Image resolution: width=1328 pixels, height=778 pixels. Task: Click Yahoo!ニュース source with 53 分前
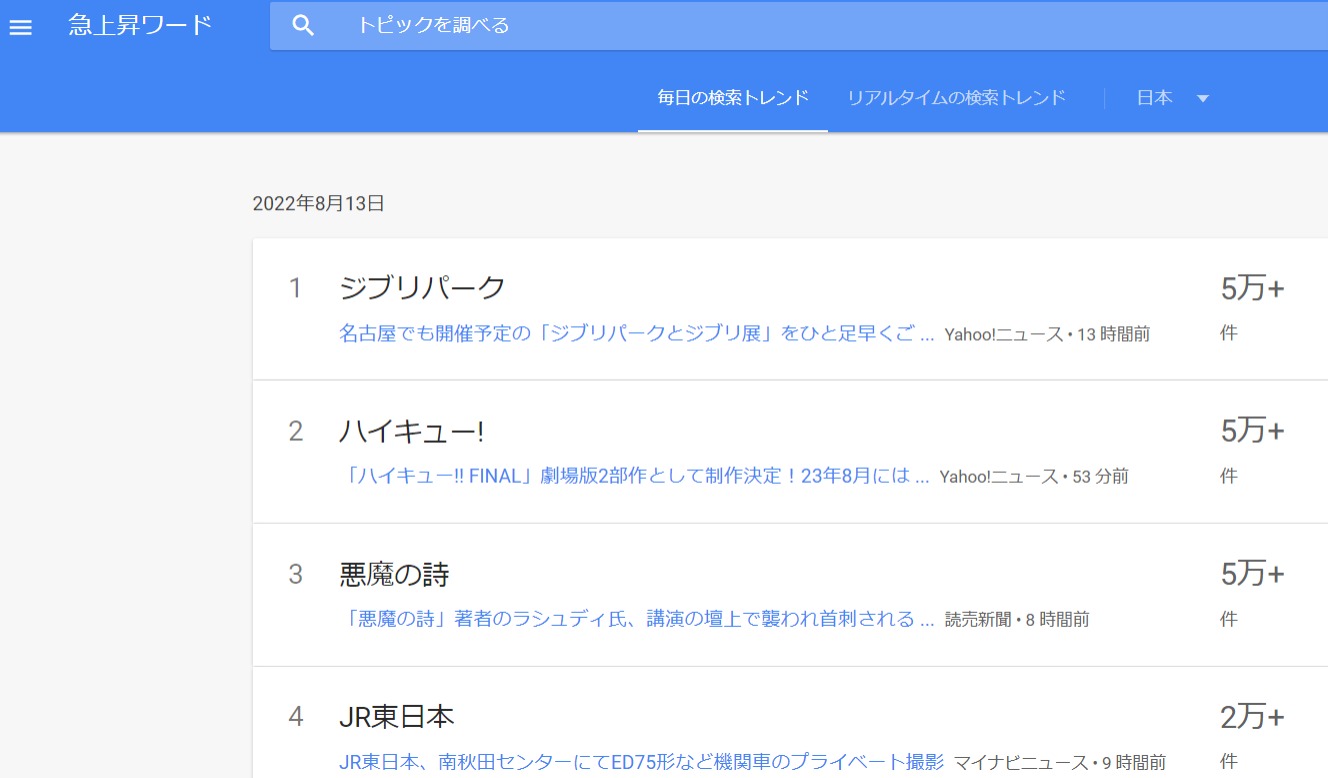point(1034,478)
